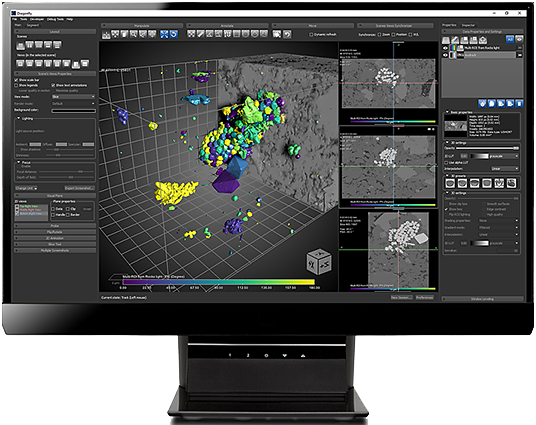This screenshot has height=425, width=536.
Task: Click the orientation cube in the 3D view
Action: click(x=319, y=262)
